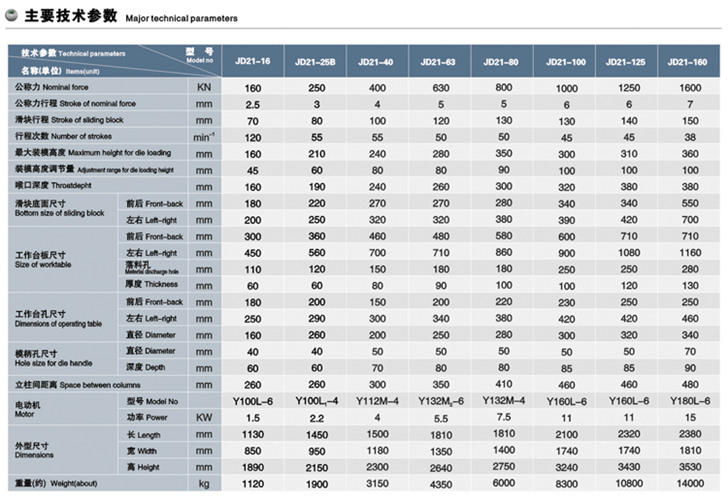Click weight value 6000
This screenshot has width=728, height=500.
click(504, 483)
